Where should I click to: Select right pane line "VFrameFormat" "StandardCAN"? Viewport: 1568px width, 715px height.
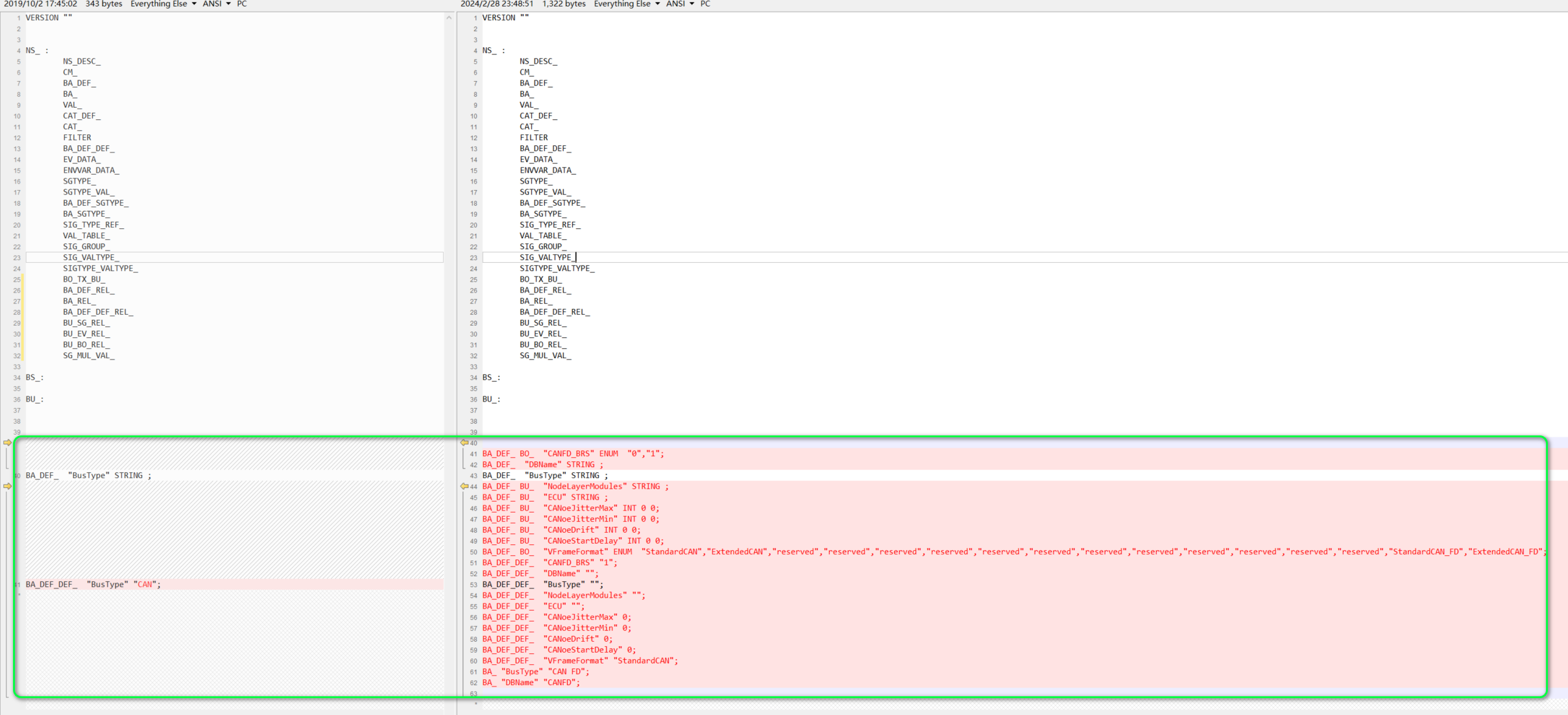[580, 661]
